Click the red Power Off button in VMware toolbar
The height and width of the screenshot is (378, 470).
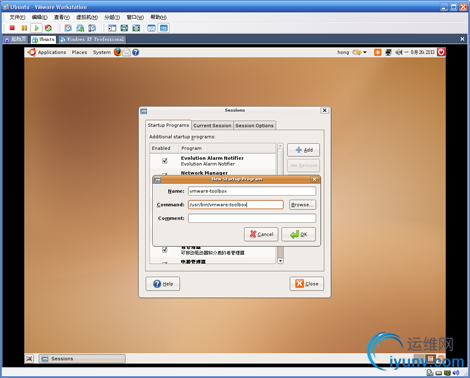pos(12,28)
